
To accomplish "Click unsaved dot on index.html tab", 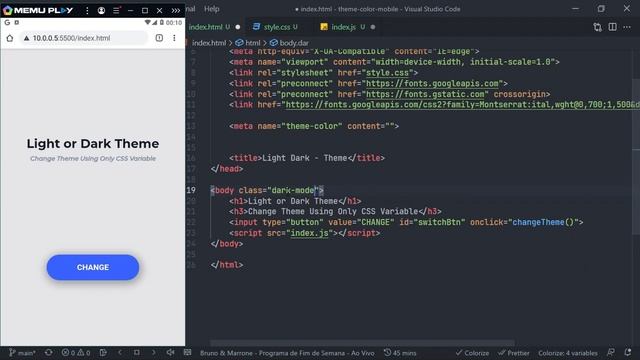I will tap(238, 27).
